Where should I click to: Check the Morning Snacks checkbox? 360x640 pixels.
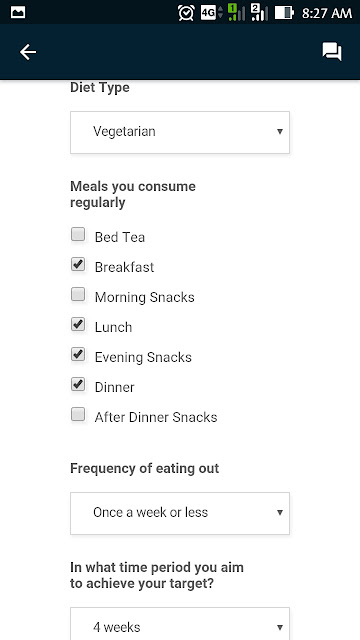pos(78,294)
